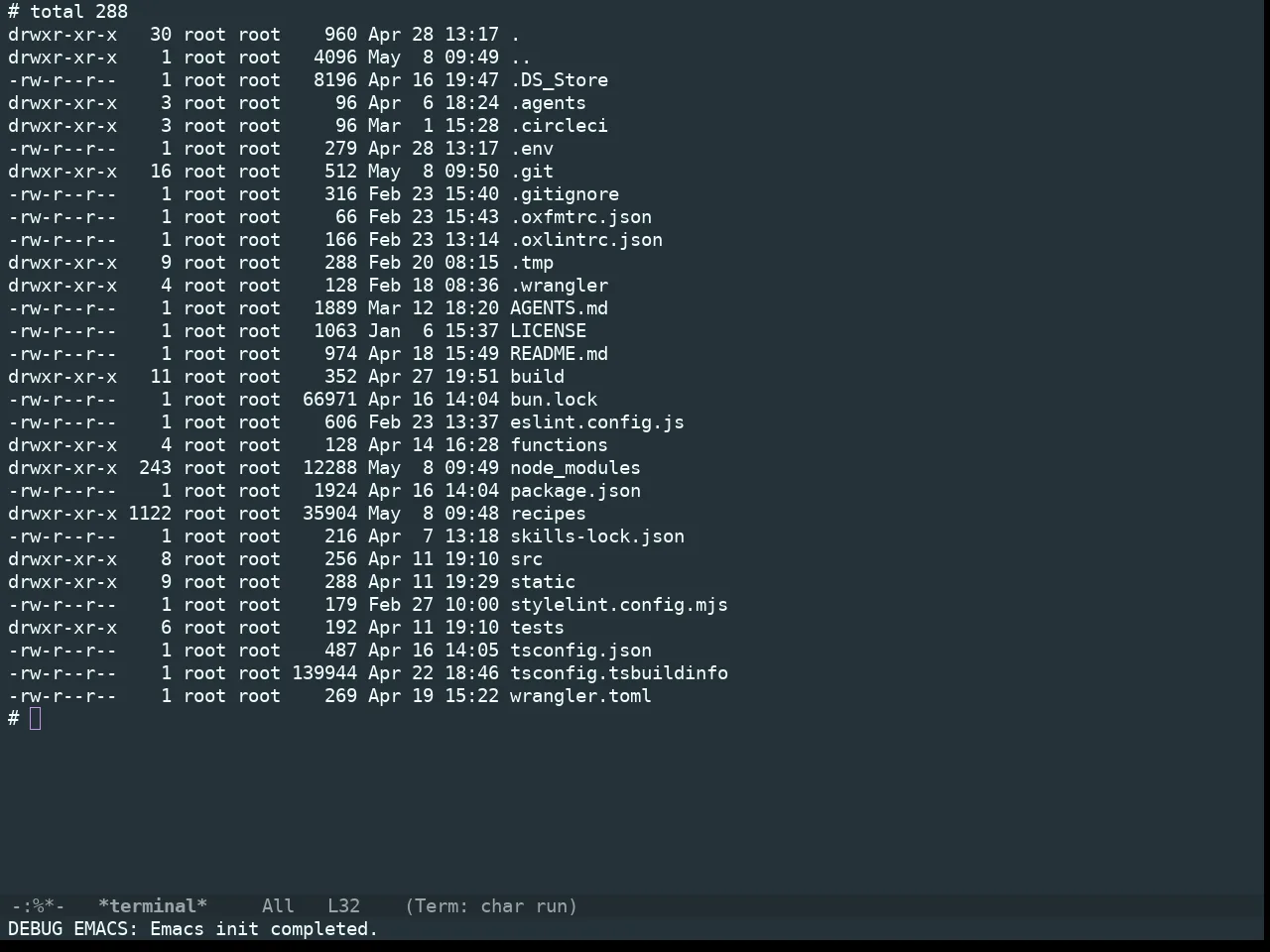Select the .gitignore file entry
The height and width of the screenshot is (952, 1270).
[x=565, y=194]
